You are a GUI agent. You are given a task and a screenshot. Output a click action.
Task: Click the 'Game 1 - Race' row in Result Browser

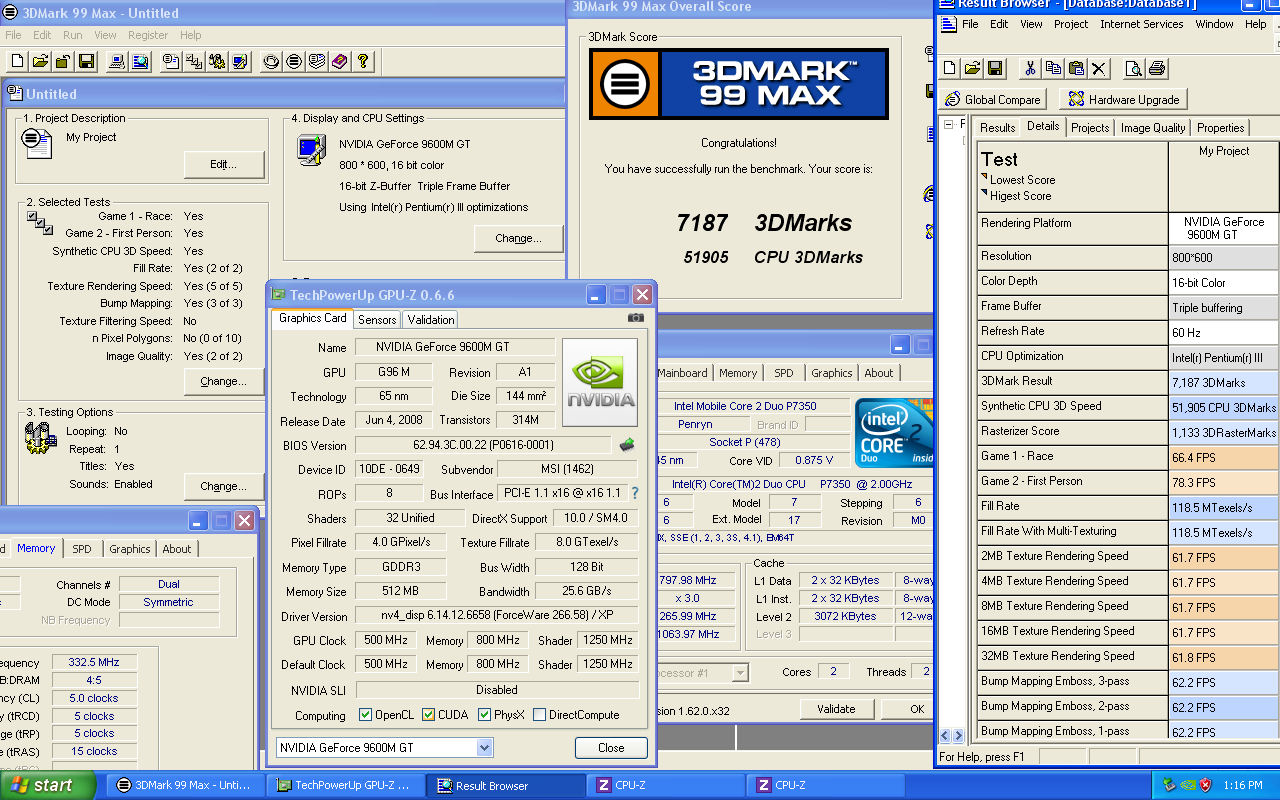[x=1128, y=457]
